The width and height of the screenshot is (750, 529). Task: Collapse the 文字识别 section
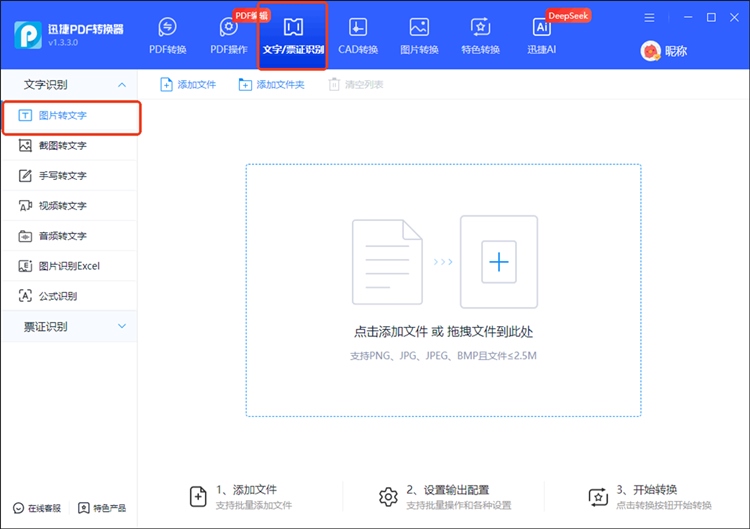coord(122,85)
